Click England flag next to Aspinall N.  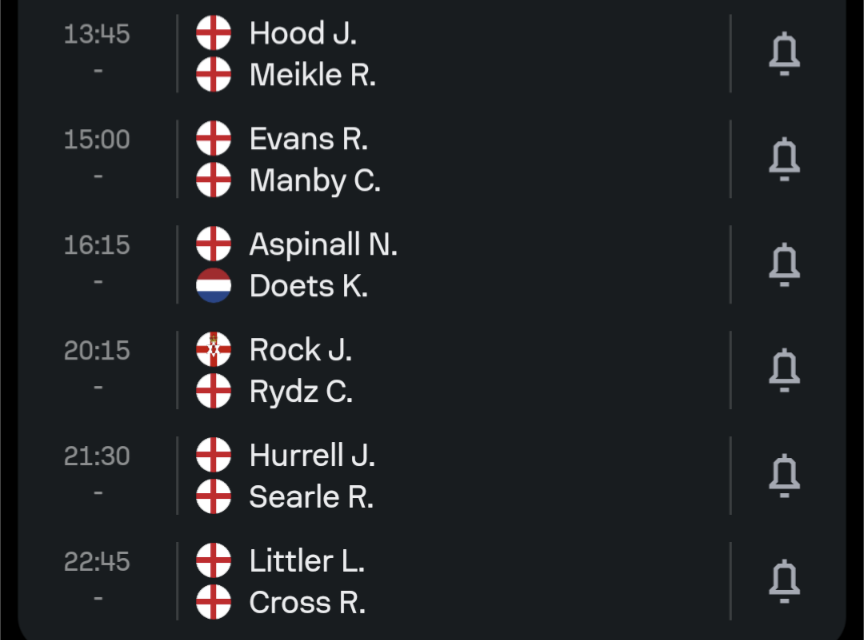click(214, 244)
